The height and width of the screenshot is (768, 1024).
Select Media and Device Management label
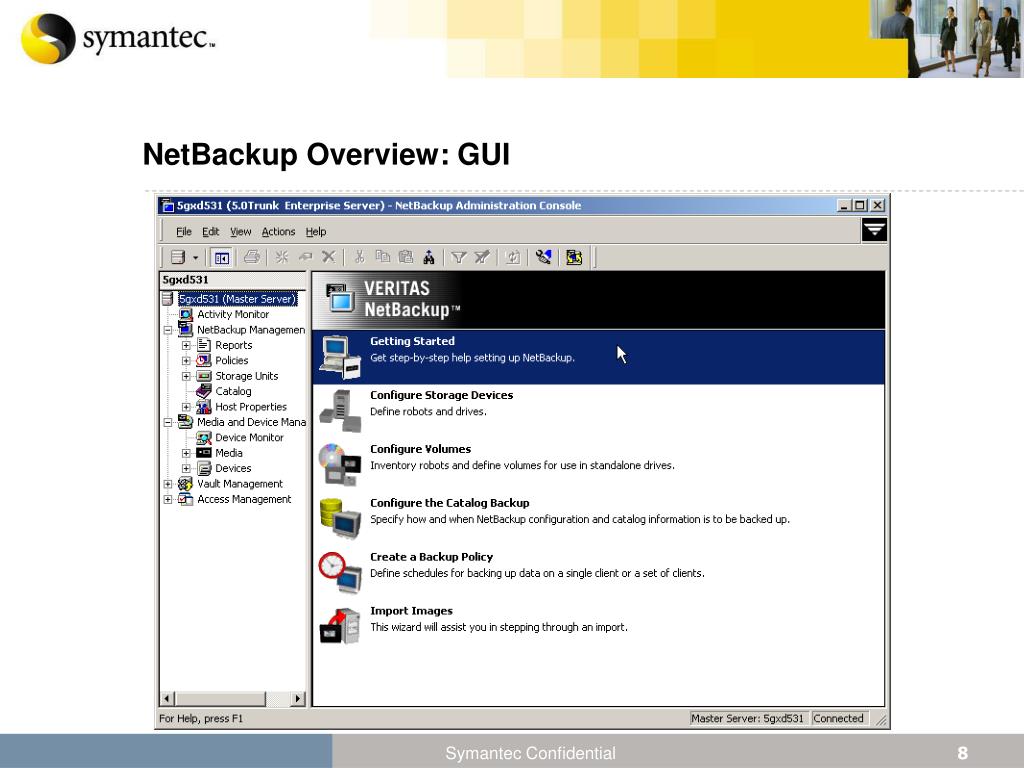point(251,422)
